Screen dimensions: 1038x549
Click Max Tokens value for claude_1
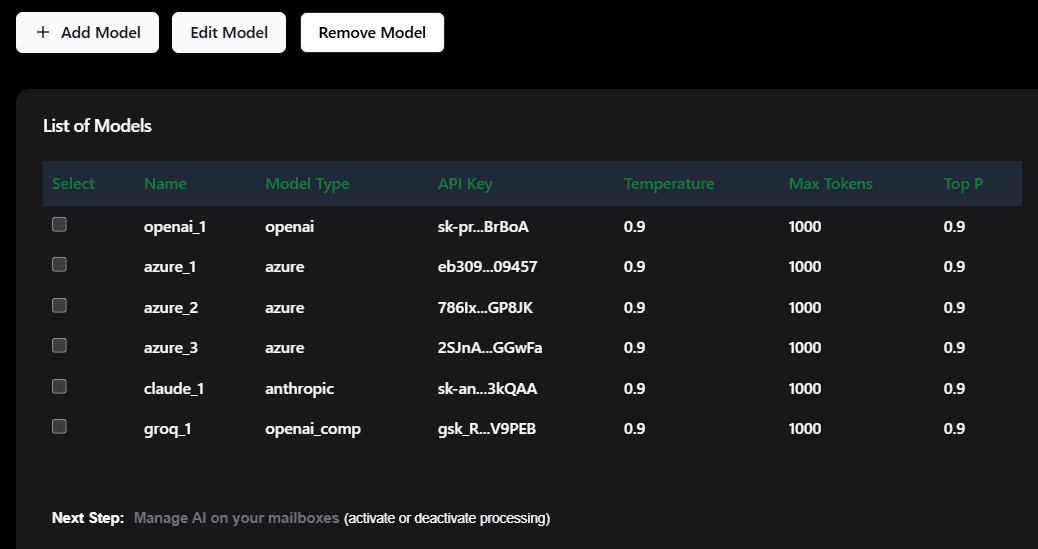click(x=805, y=388)
